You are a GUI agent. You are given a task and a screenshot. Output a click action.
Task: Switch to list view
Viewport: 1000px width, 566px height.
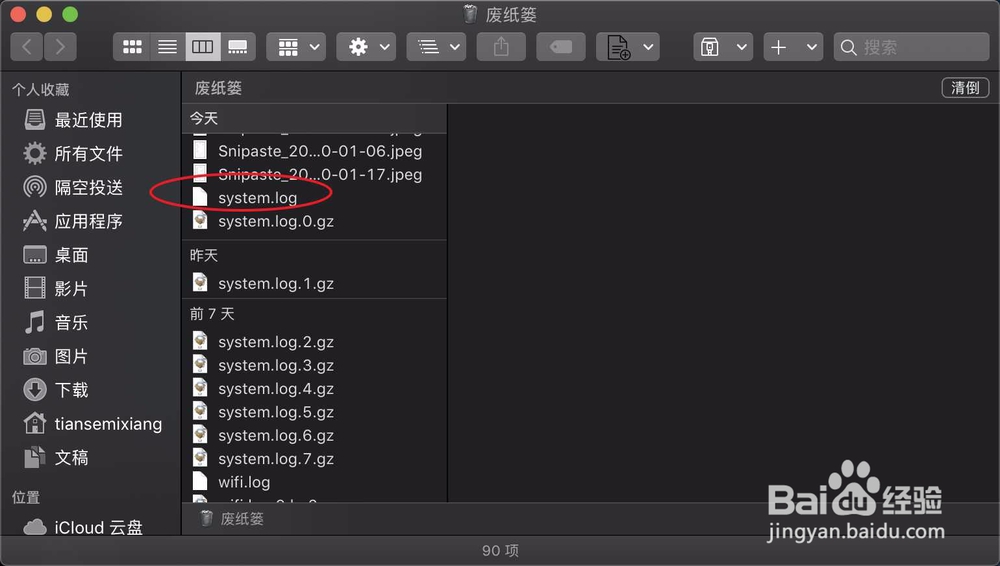click(x=168, y=47)
